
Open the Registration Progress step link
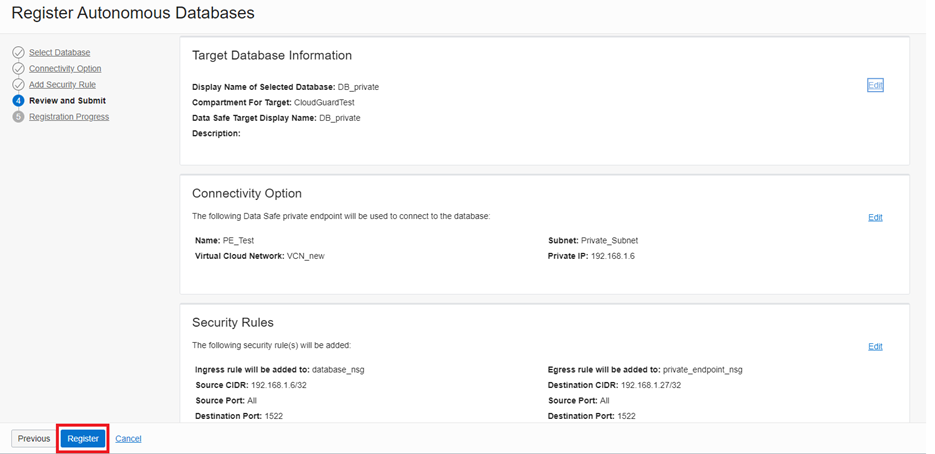tap(69, 117)
